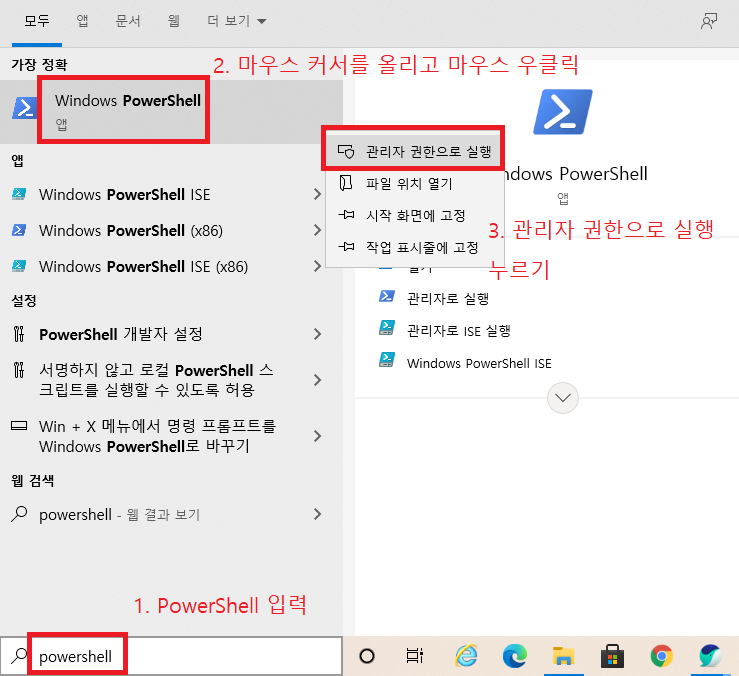Click the shield icon beside 관리자 권한으로 실행
This screenshot has height=676, width=739.
[x=346, y=151]
